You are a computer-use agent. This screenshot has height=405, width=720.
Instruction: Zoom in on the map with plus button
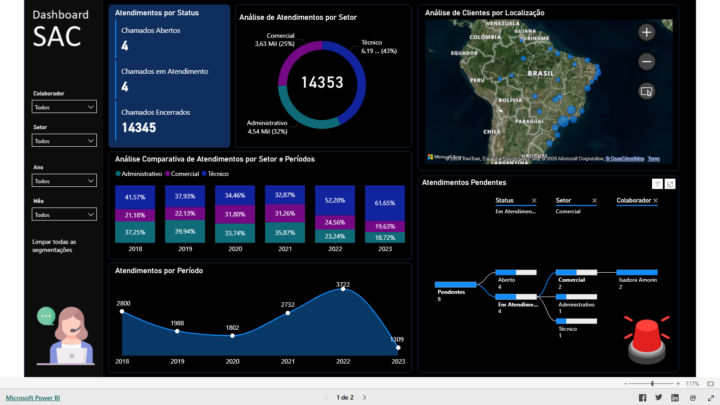point(646,32)
